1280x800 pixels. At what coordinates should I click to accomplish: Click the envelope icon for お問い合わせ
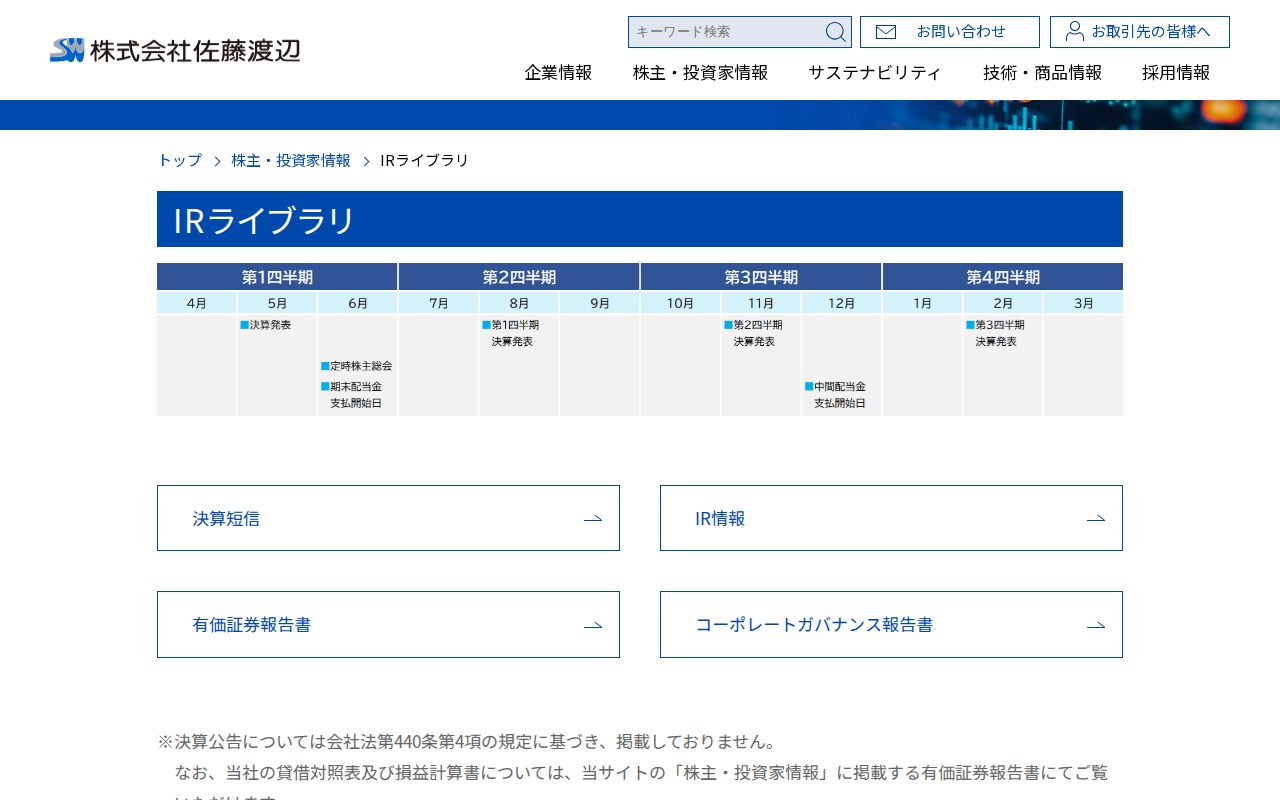click(886, 32)
